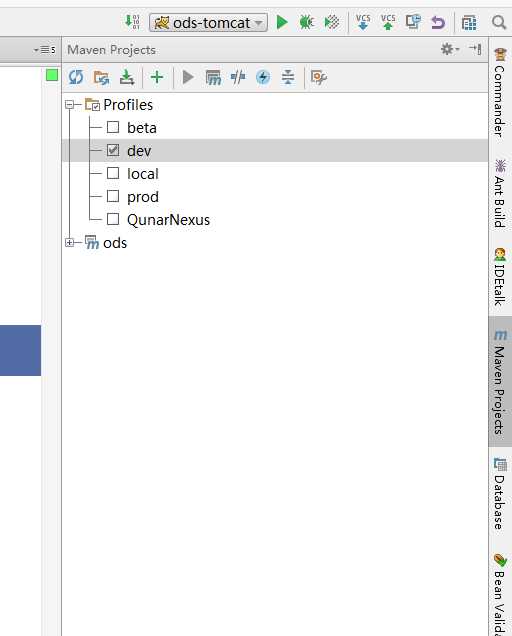Toggle the Maven Projects side tab
Image resolution: width=512 pixels, height=636 pixels.
pyautogui.click(x=500, y=382)
